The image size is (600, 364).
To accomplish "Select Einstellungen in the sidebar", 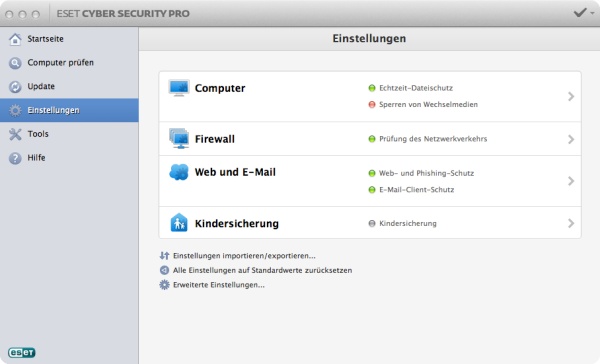I will (69, 110).
